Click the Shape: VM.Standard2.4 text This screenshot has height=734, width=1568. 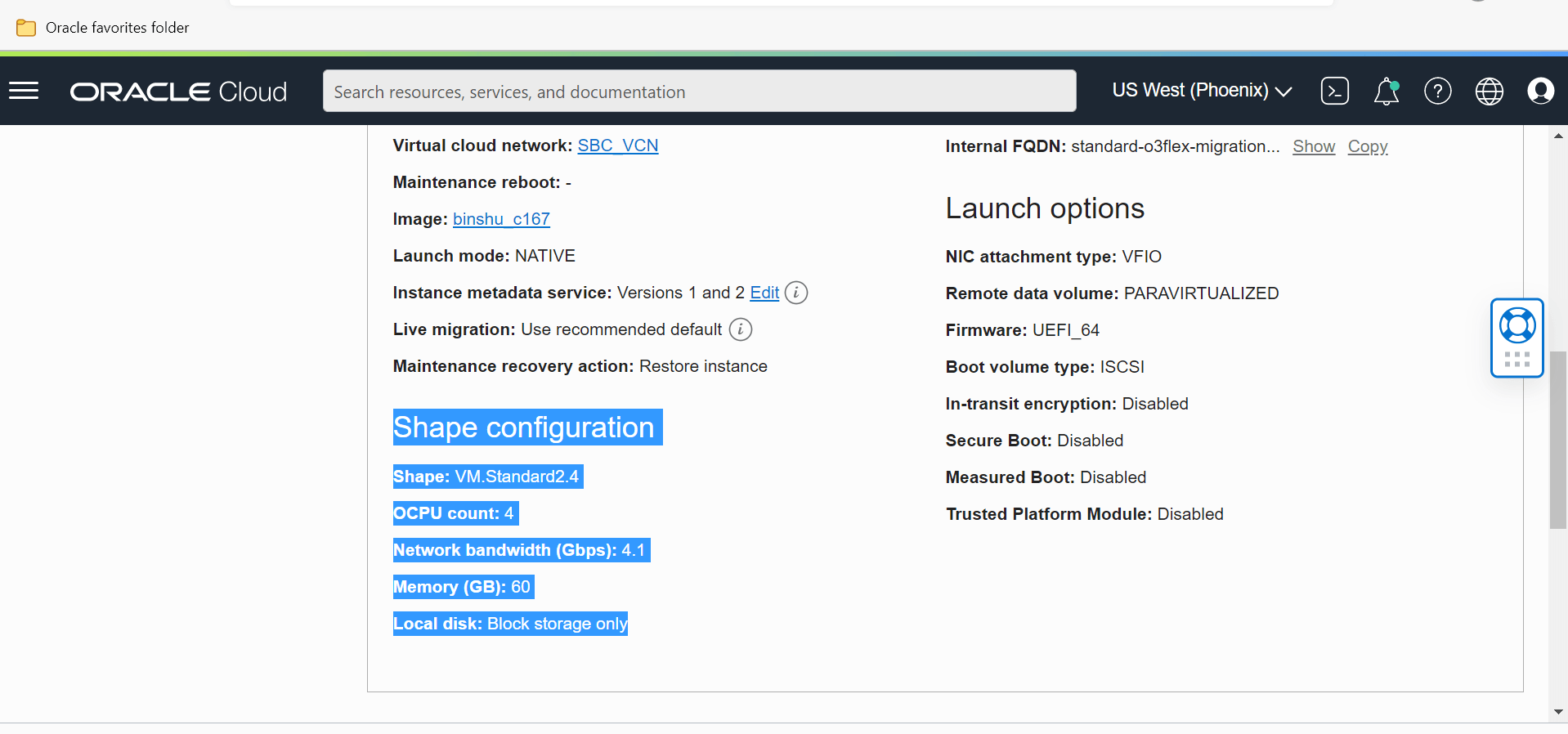click(486, 477)
